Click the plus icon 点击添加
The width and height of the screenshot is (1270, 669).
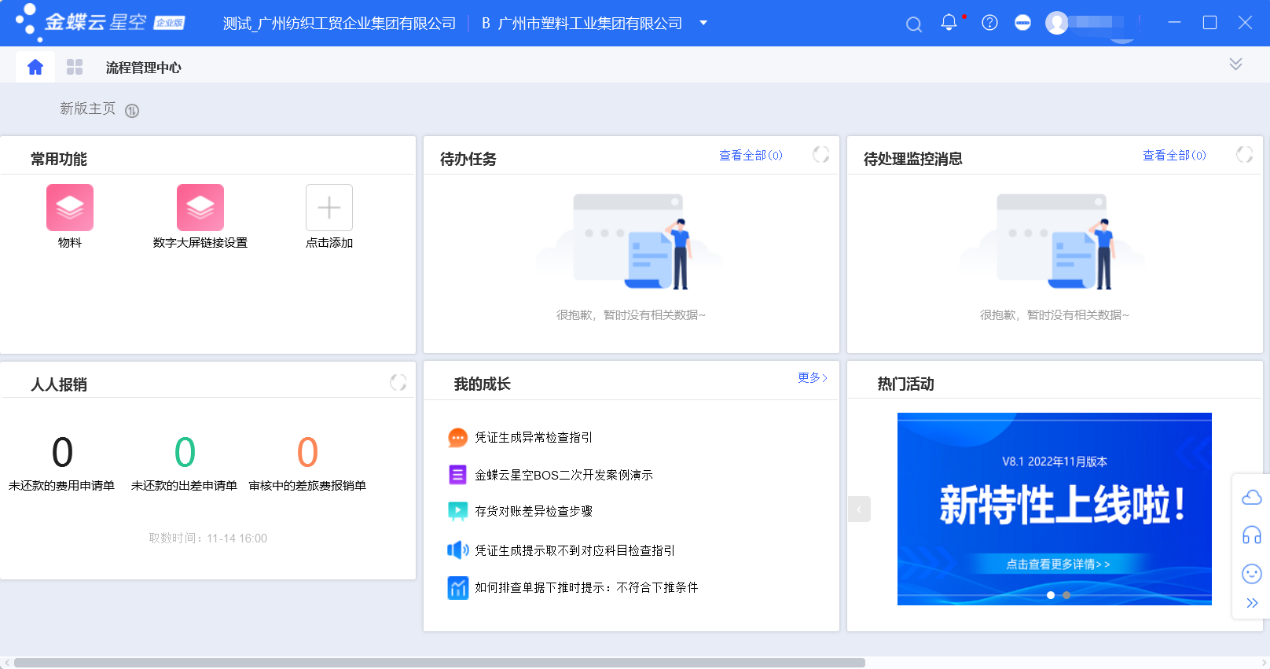tap(329, 208)
